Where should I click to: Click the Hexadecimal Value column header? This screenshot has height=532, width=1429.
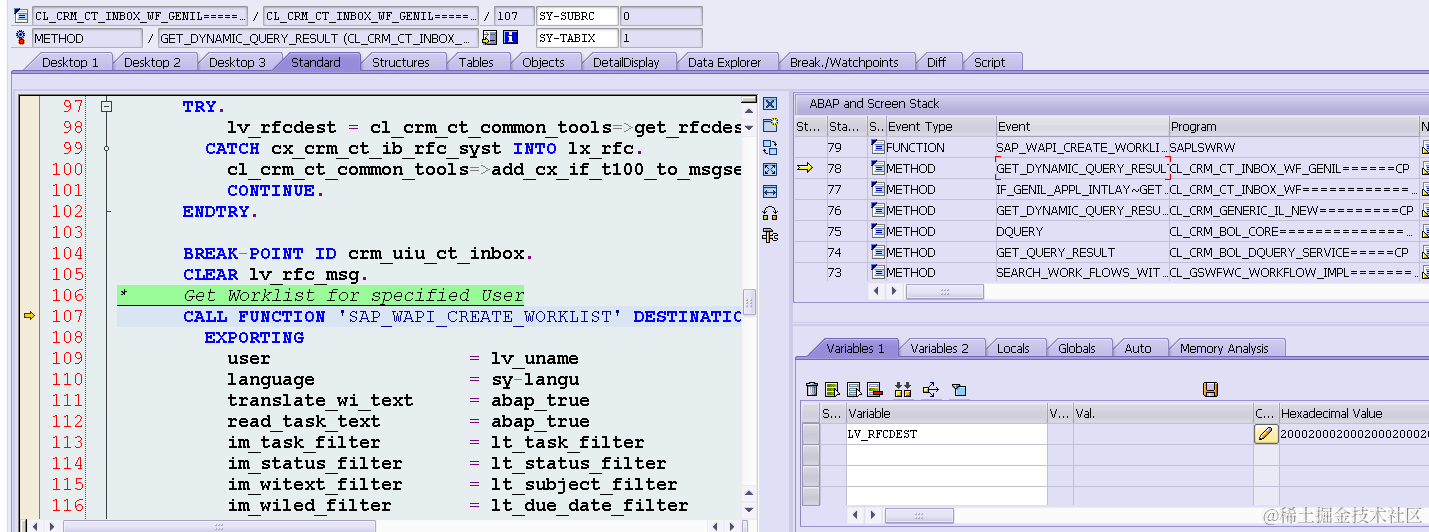[x=1353, y=413]
